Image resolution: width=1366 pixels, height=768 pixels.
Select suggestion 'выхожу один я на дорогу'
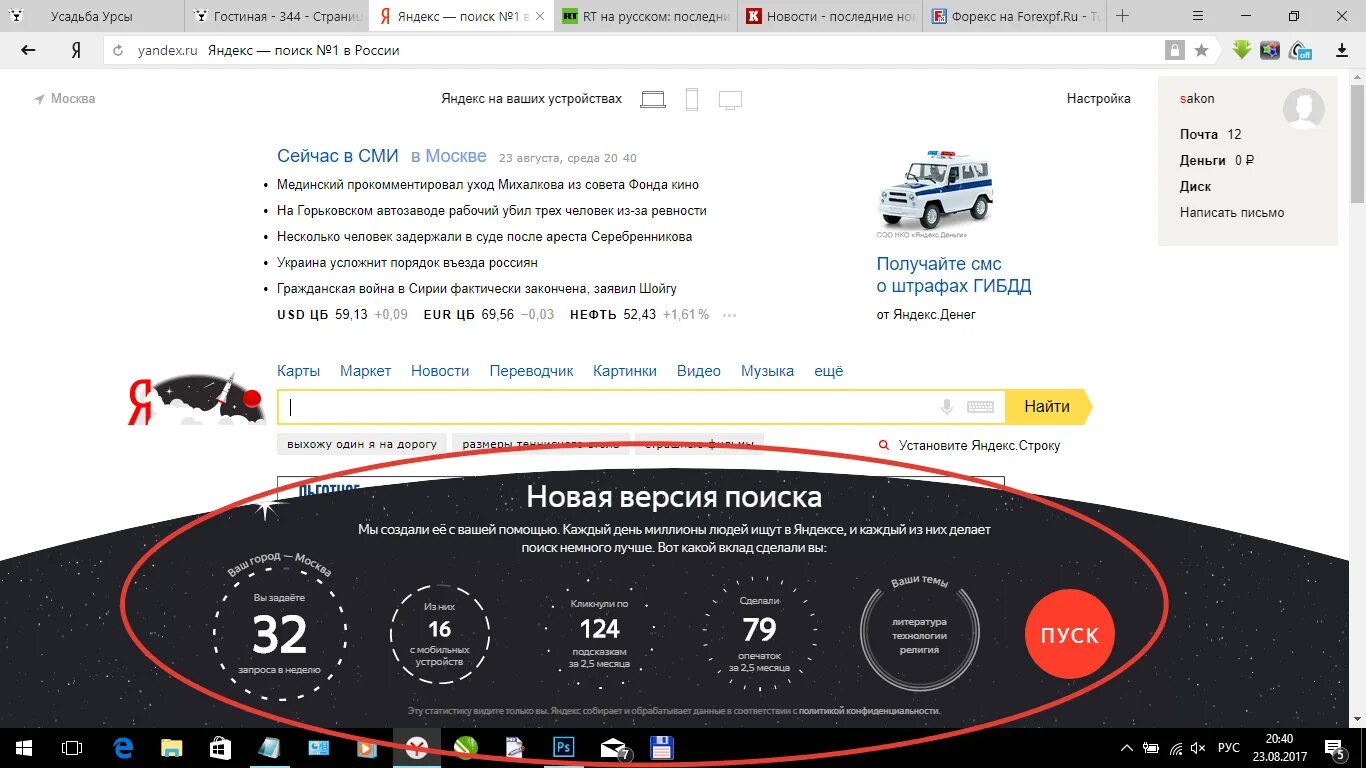362,444
